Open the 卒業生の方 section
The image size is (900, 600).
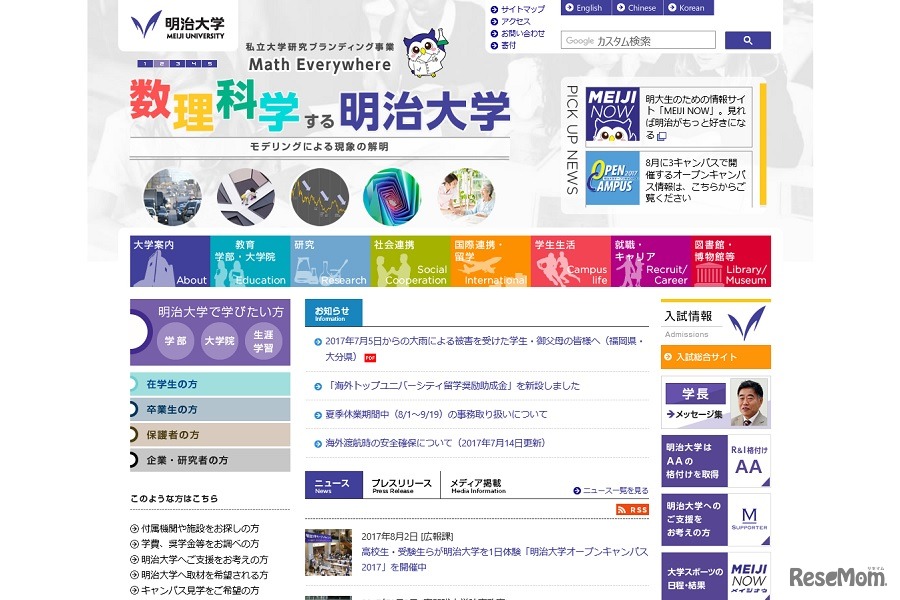tap(210, 409)
